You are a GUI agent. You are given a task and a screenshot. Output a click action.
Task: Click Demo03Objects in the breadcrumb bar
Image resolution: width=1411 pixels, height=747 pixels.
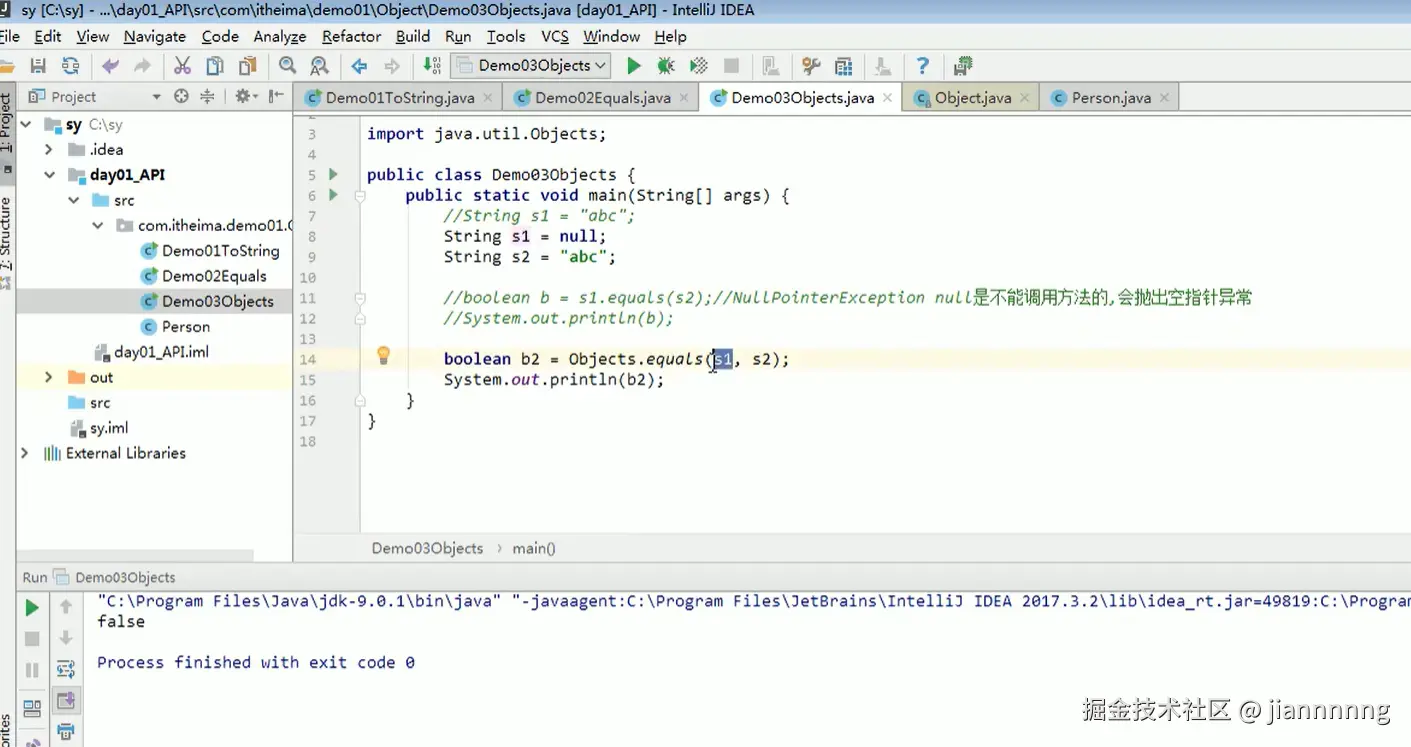point(427,548)
